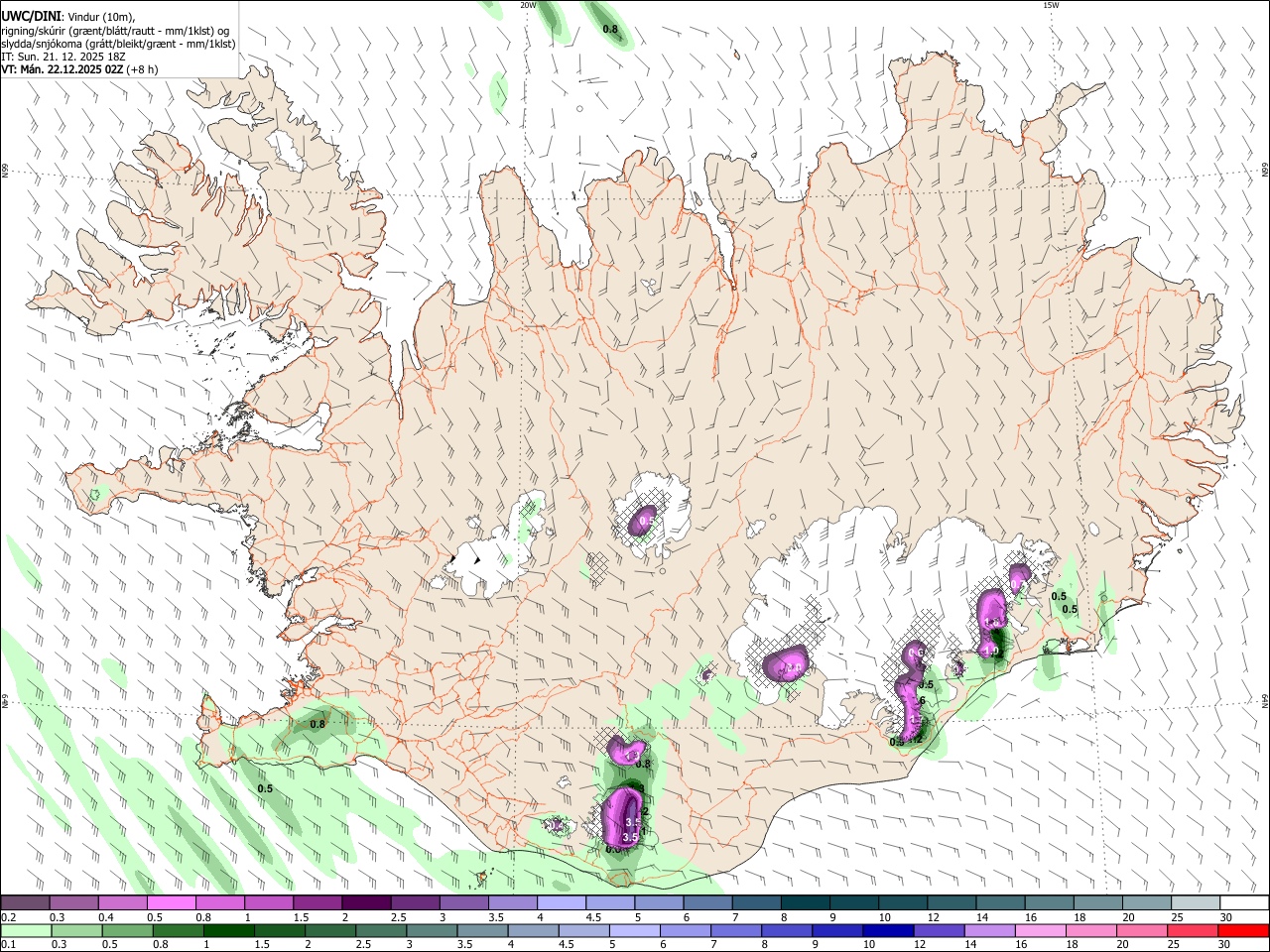
Task: Select the deep navy 10 swatch in the lower scale
Action: pos(887,931)
